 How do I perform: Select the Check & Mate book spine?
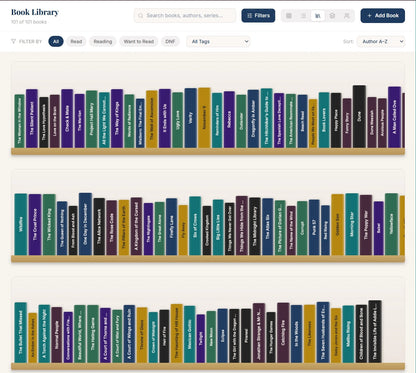[x=67, y=118]
